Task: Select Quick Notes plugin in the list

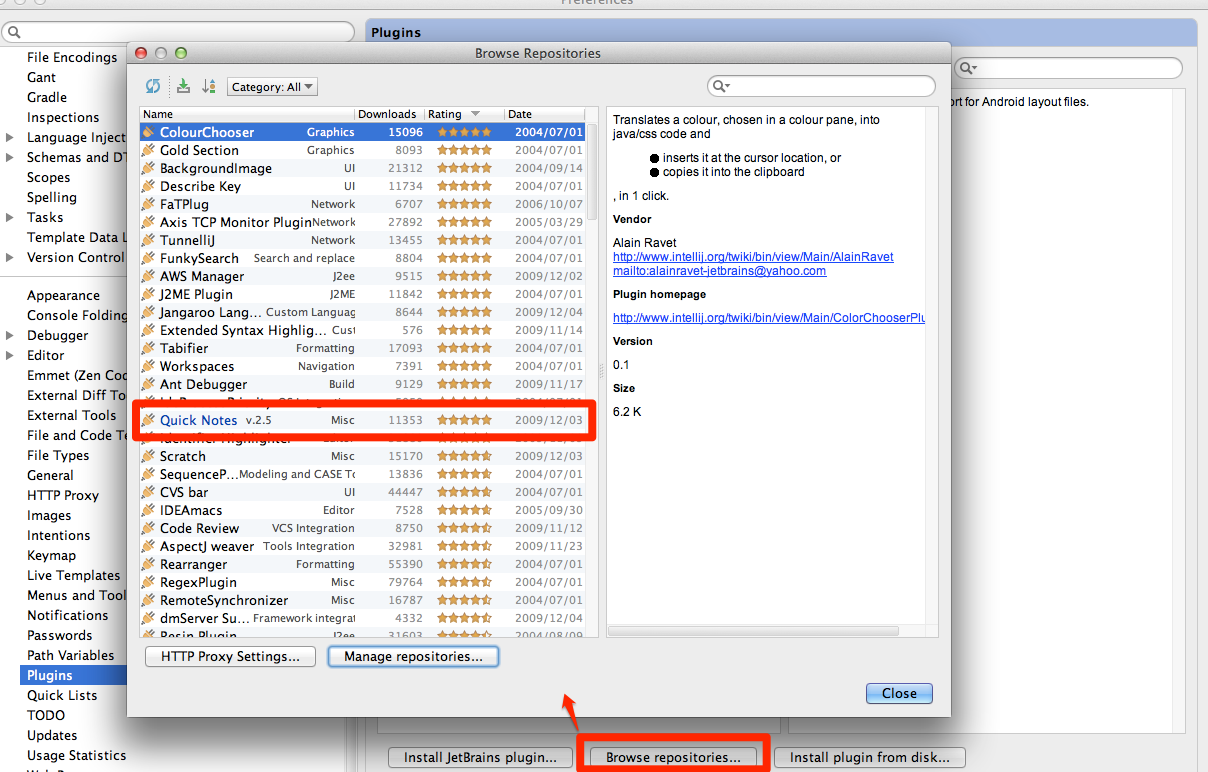Action: click(199, 420)
